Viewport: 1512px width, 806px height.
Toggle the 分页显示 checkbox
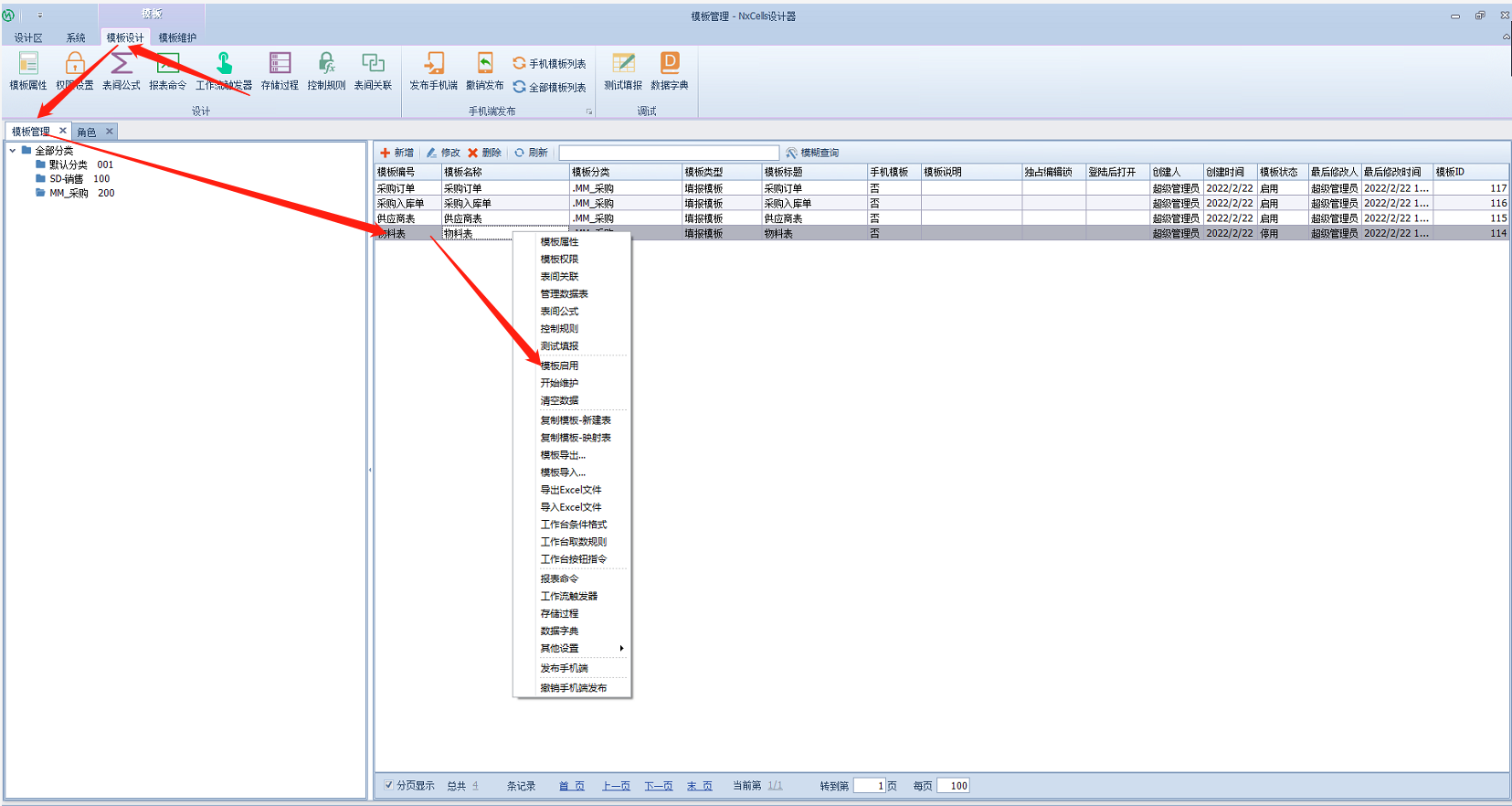pyautogui.click(x=388, y=785)
